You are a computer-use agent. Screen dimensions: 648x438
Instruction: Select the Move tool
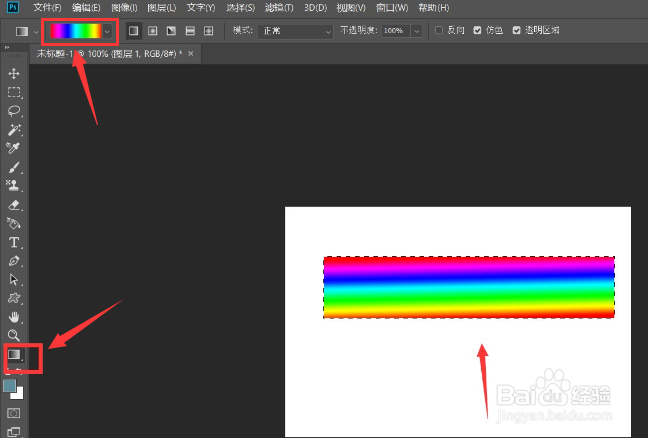click(x=14, y=74)
